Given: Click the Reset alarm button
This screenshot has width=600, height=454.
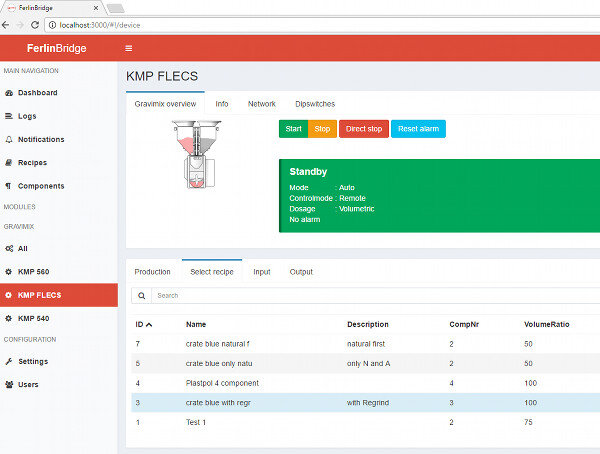Looking at the screenshot, I should (418, 129).
